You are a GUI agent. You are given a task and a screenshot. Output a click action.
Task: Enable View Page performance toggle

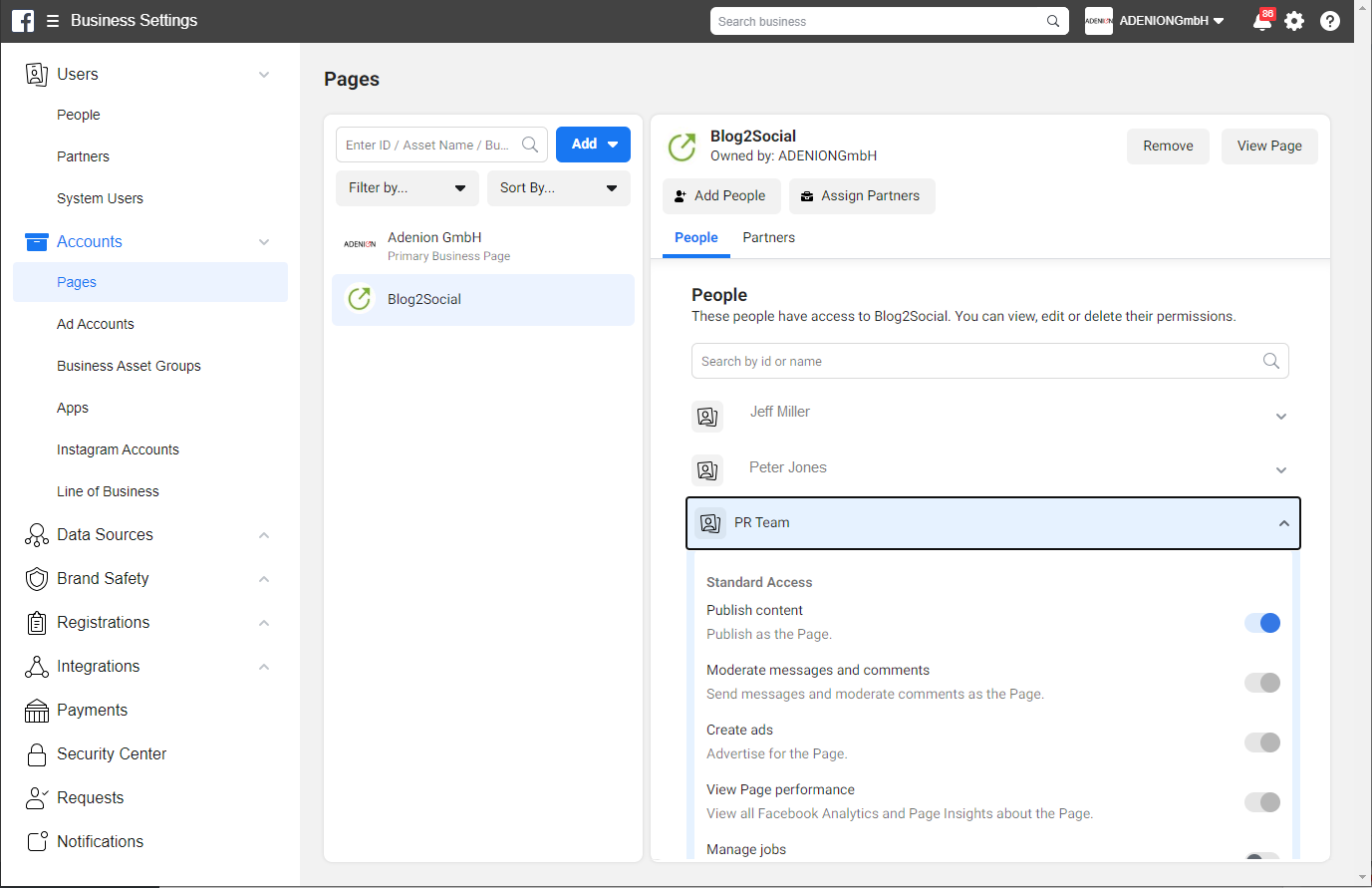[1262, 802]
